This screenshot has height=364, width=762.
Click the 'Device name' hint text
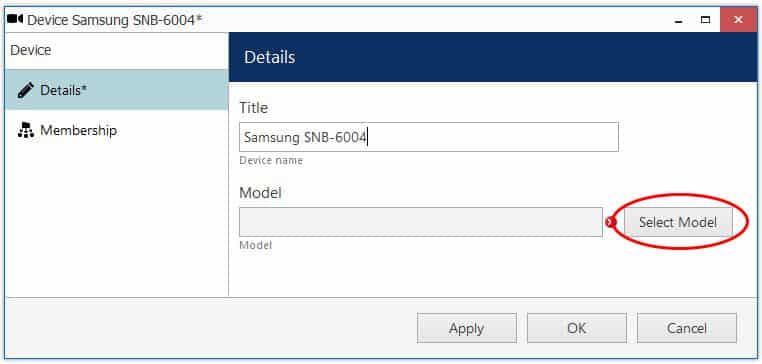(271, 160)
